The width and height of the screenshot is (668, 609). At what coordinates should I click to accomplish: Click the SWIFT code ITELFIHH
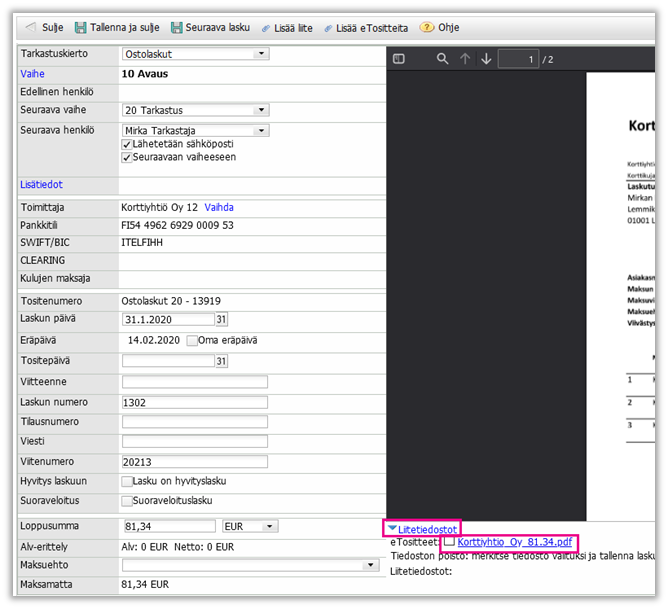tap(142, 243)
